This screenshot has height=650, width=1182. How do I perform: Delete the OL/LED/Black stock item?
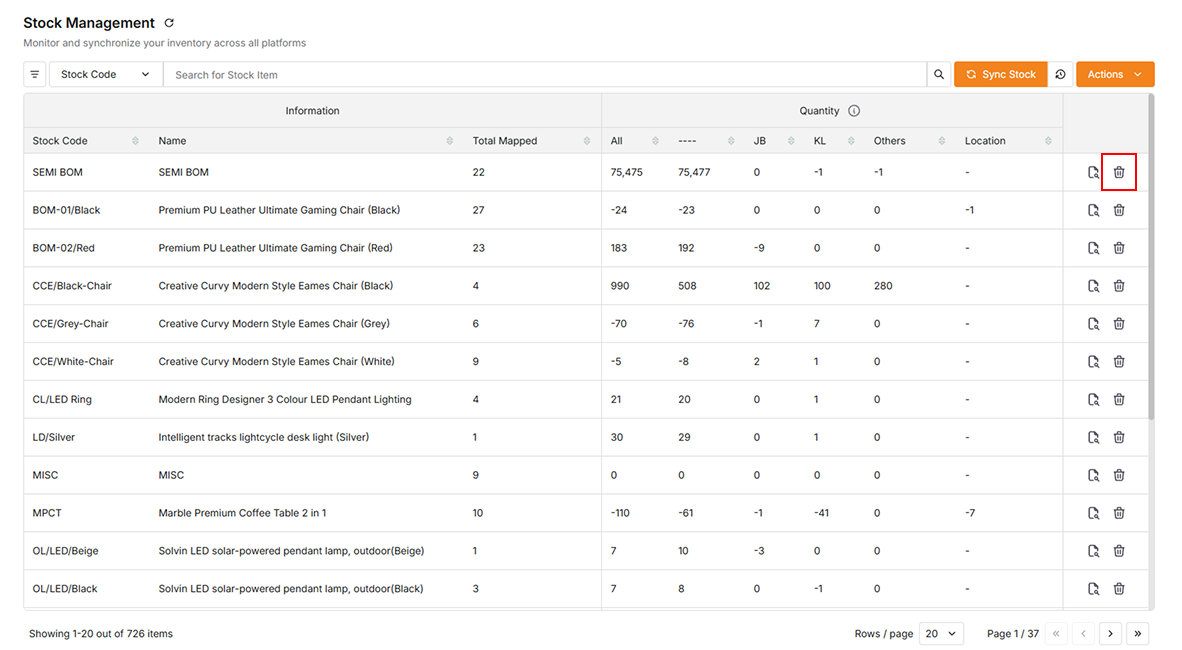1119,588
